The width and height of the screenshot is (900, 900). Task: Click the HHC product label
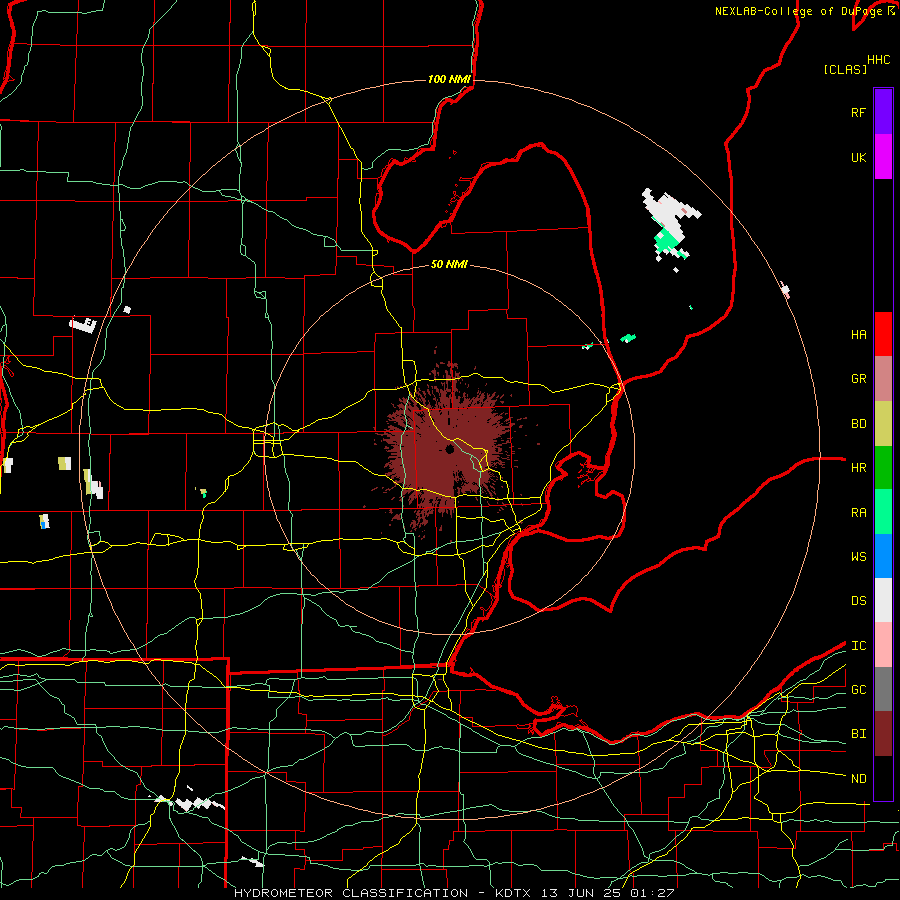point(879,60)
